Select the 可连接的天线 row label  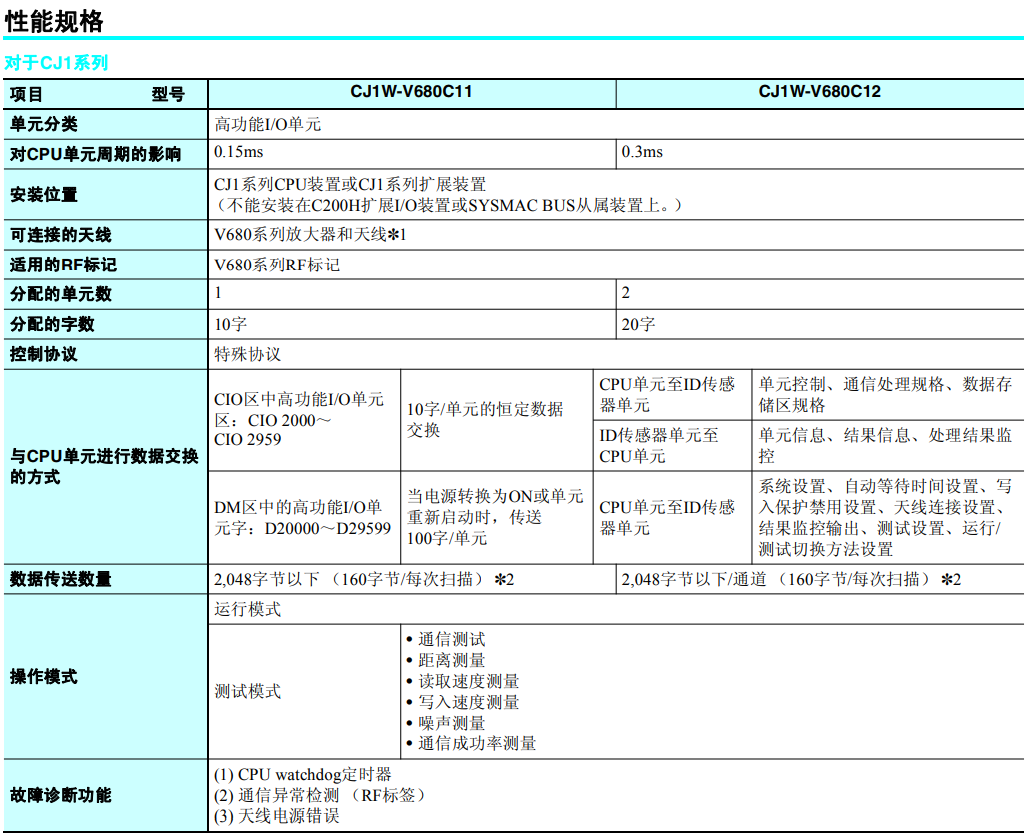[60, 235]
